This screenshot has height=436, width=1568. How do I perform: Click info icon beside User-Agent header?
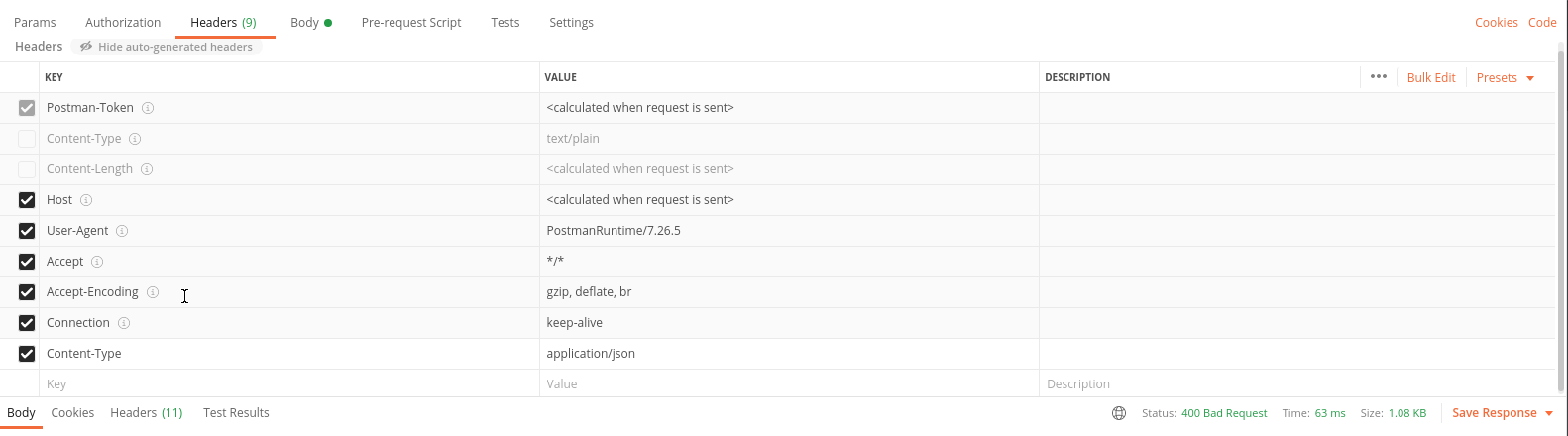pos(122,231)
